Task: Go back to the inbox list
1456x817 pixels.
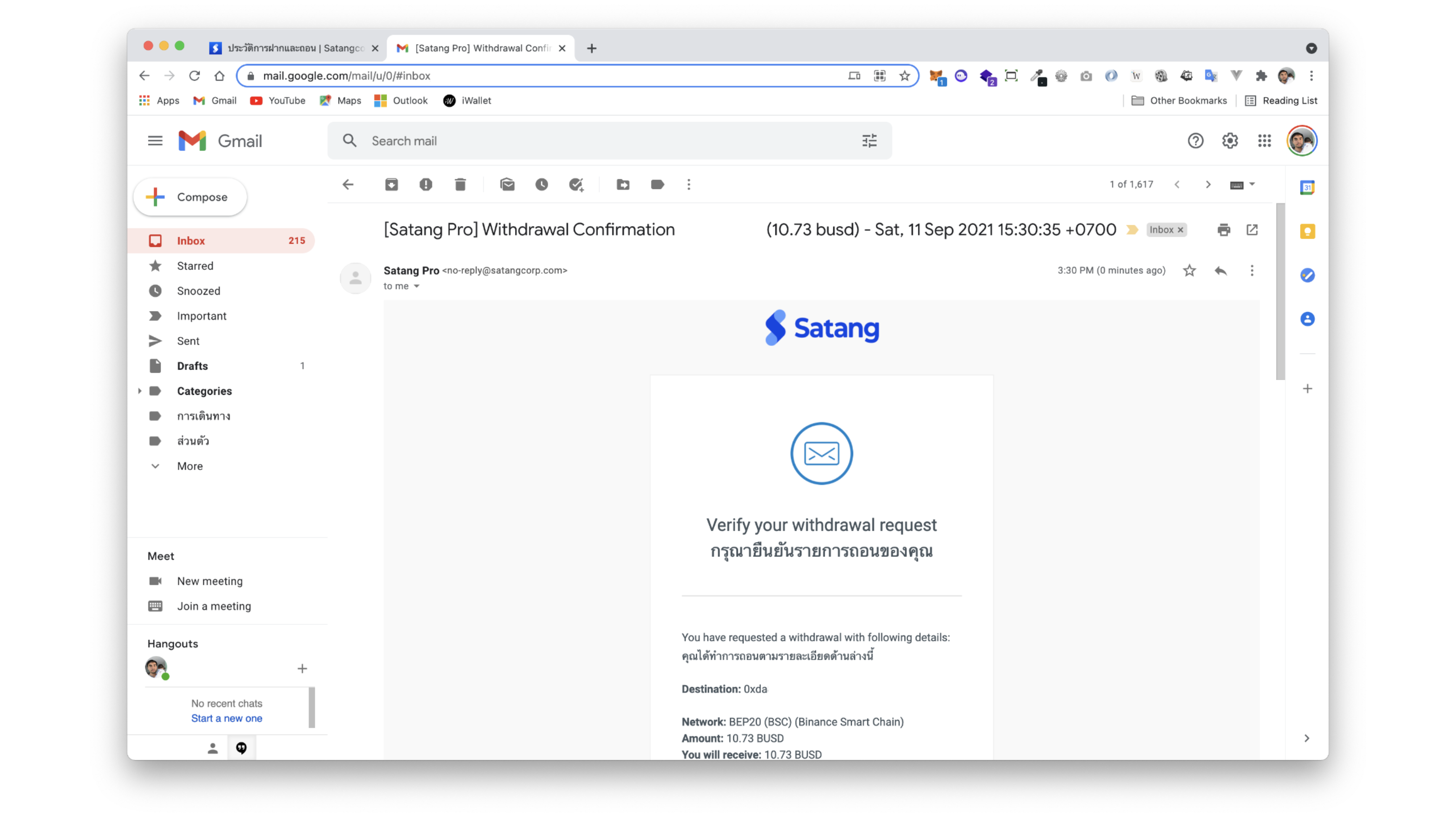Action: tap(348, 184)
